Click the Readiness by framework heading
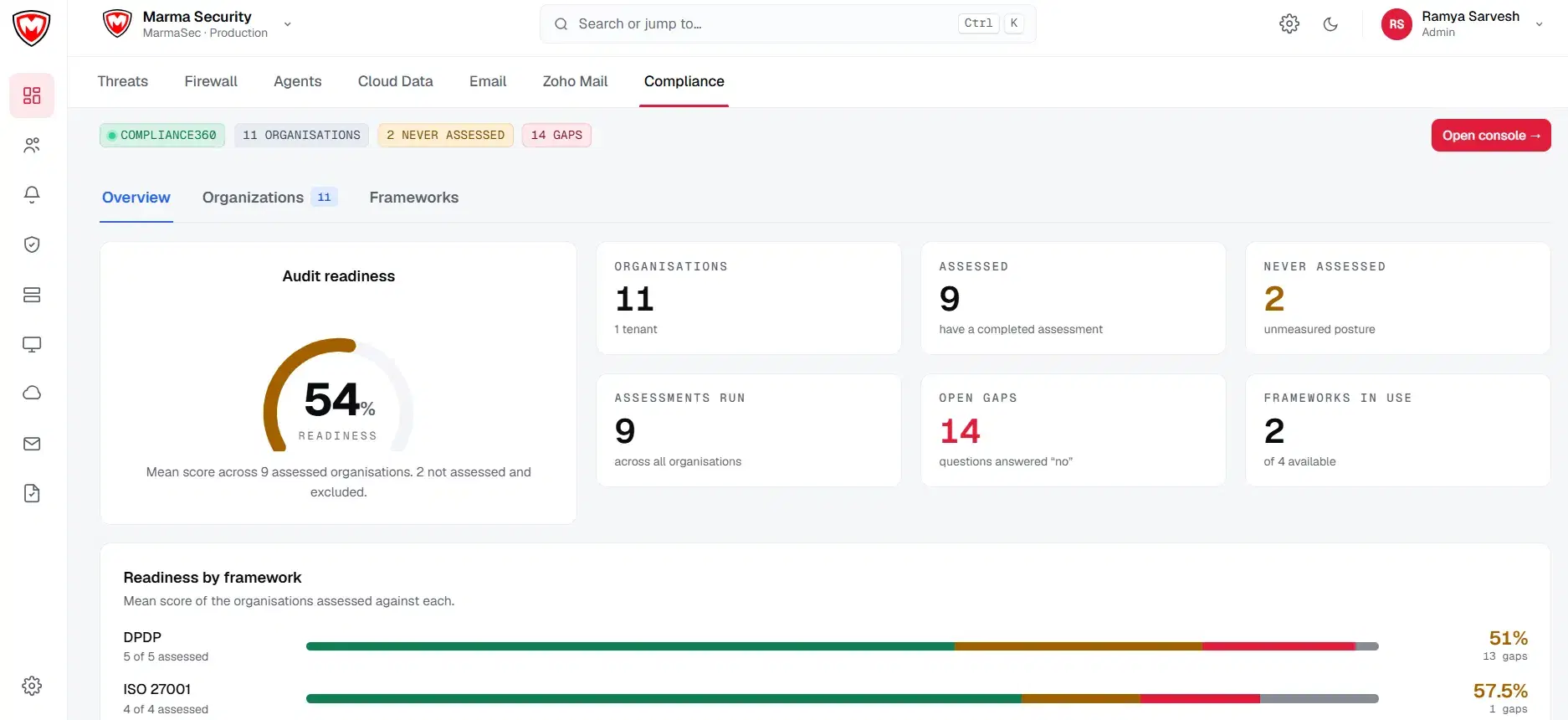Viewport: 1568px width, 720px height. (213, 578)
